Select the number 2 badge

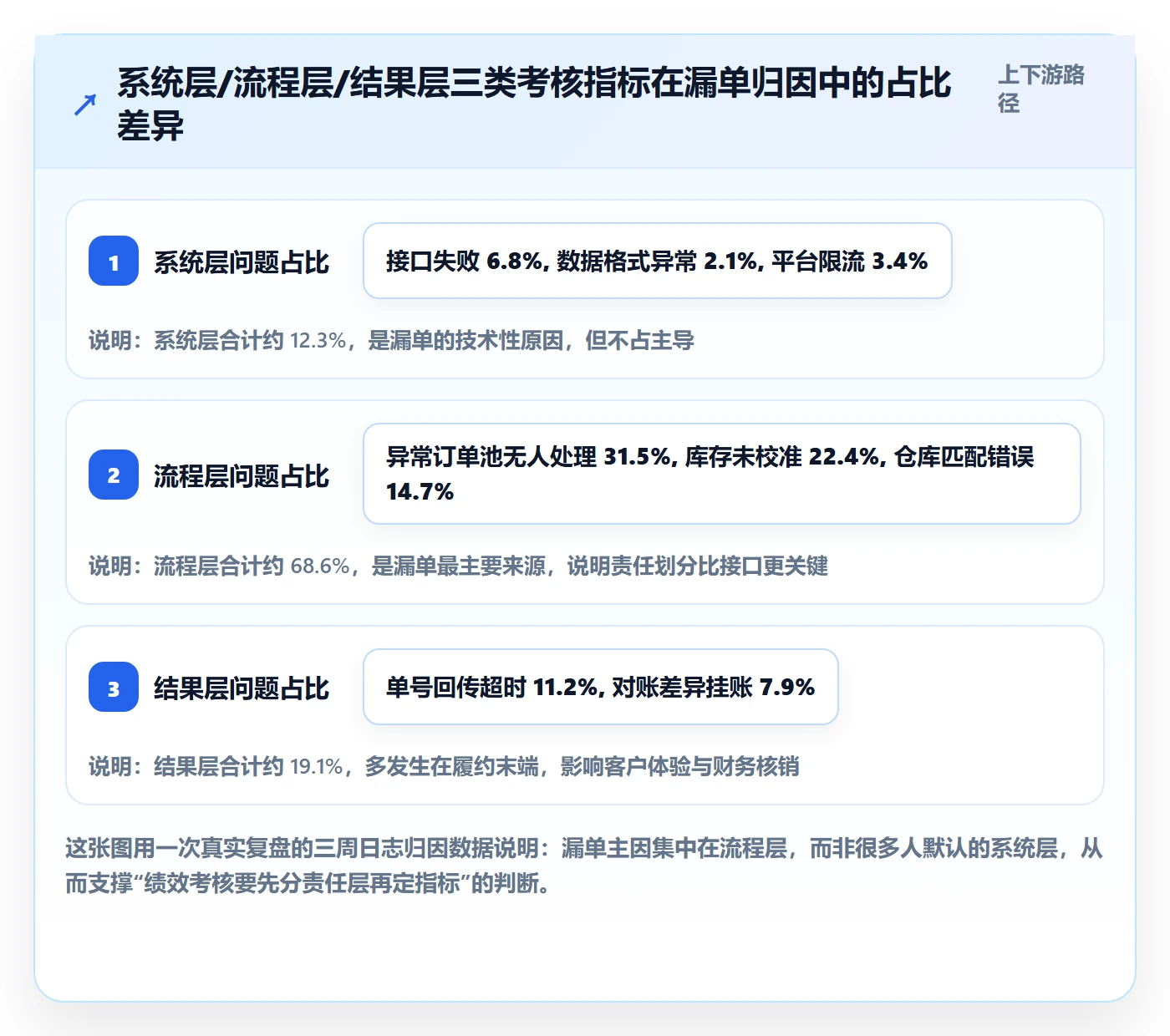(x=114, y=475)
